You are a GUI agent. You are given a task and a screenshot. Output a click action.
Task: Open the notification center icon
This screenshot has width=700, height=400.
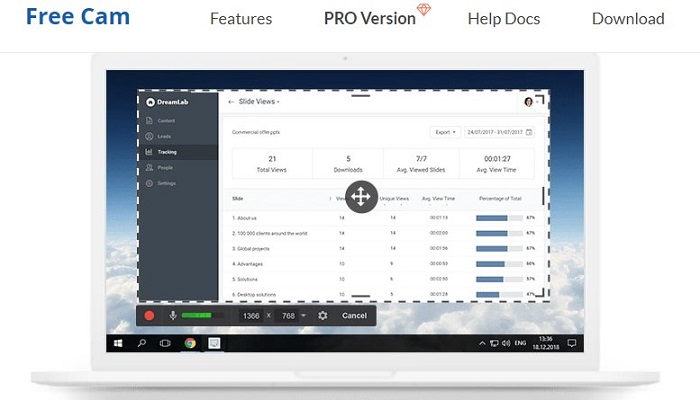[x=572, y=343]
